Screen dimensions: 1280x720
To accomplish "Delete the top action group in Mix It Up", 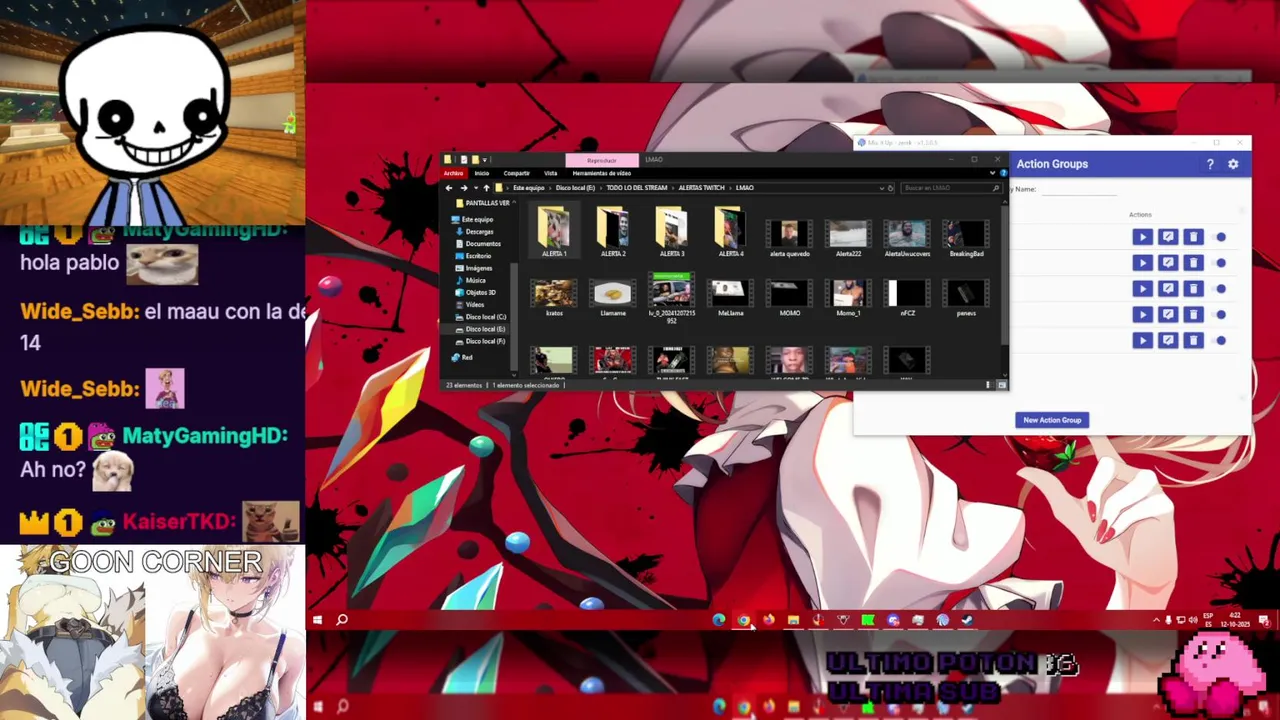I will pos(1193,237).
